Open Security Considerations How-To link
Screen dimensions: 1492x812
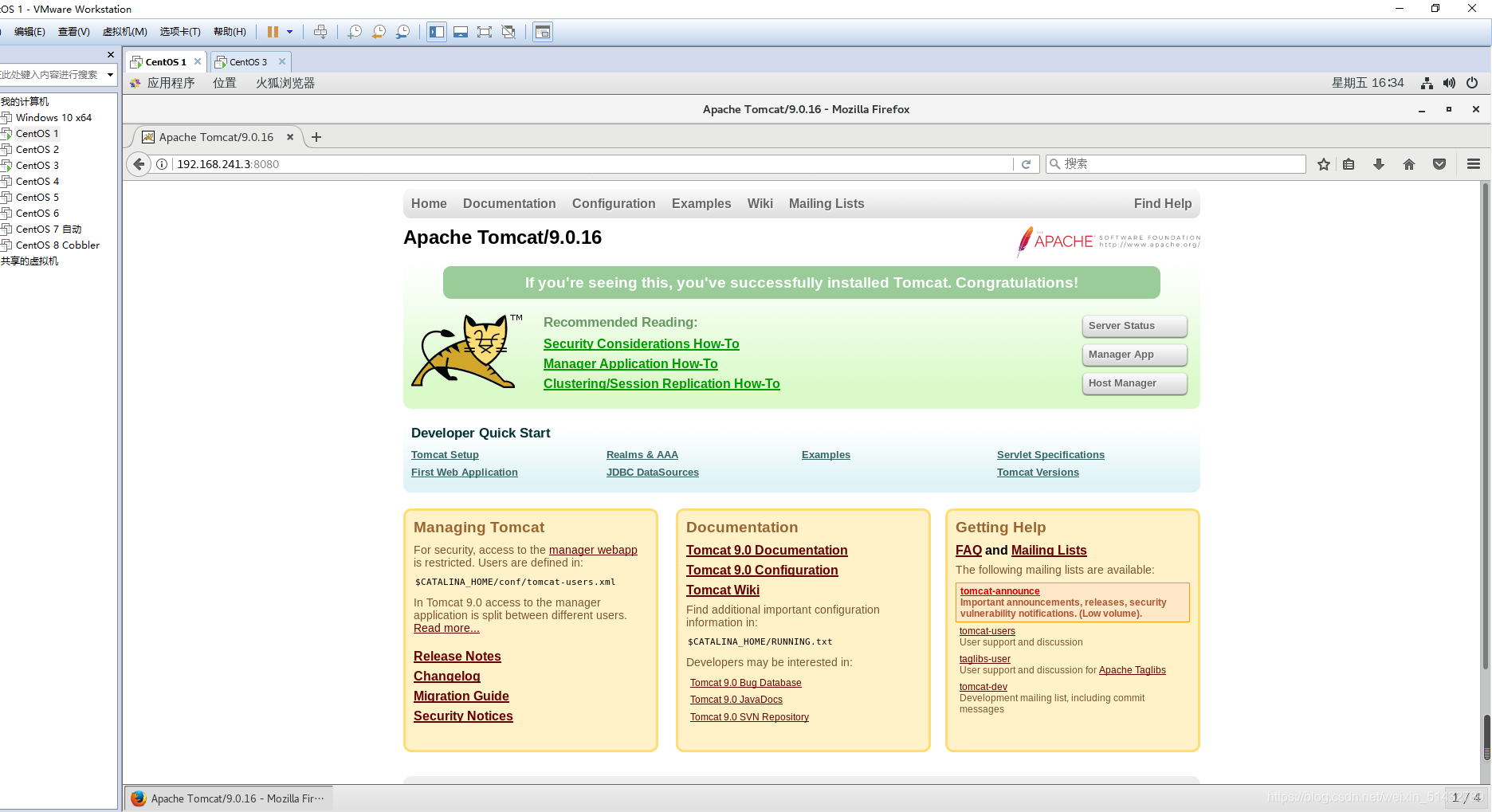point(642,343)
